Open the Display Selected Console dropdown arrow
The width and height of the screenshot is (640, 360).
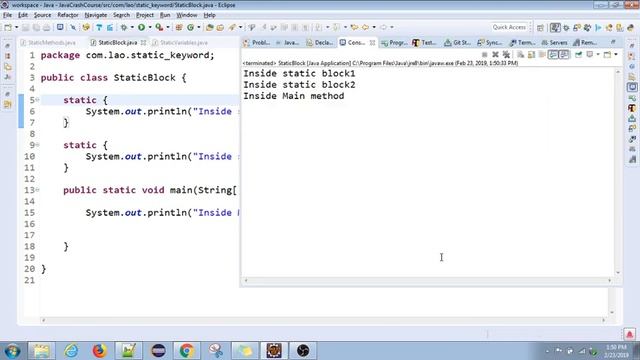[598, 54]
